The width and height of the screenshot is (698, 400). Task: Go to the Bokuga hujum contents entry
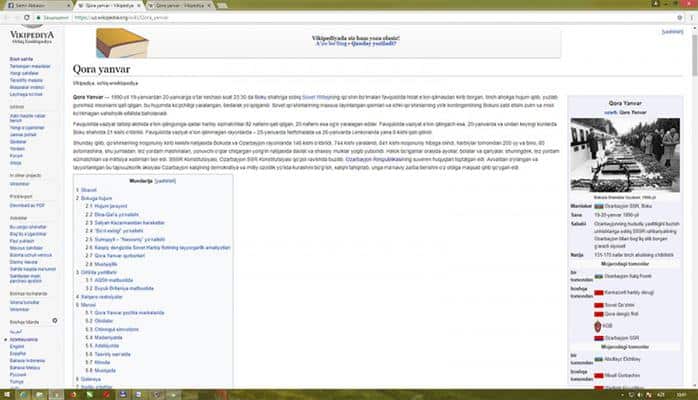(x=95, y=198)
